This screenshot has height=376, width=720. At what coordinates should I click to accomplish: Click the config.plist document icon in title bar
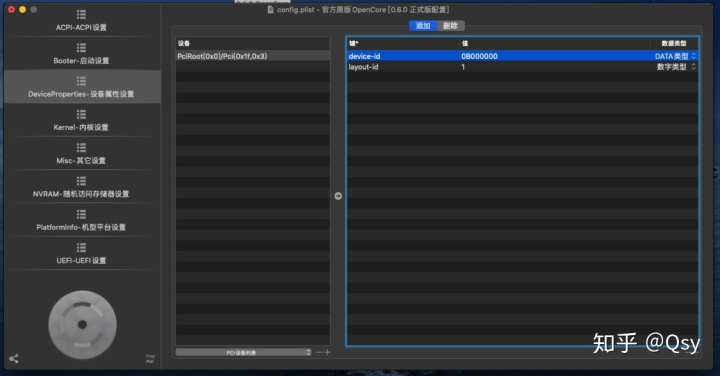270,10
